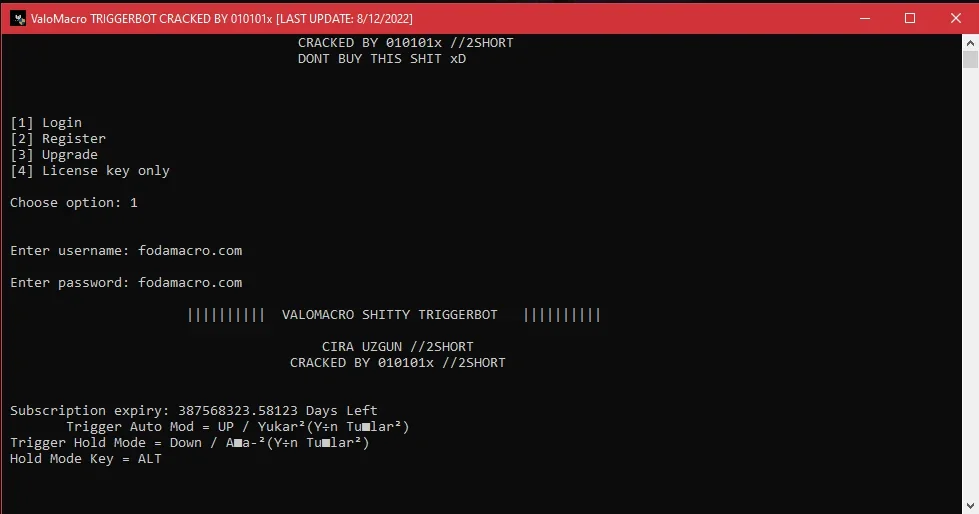The width and height of the screenshot is (979, 514).
Task: Maximize the ValoMacro console window
Action: coord(910,19)
